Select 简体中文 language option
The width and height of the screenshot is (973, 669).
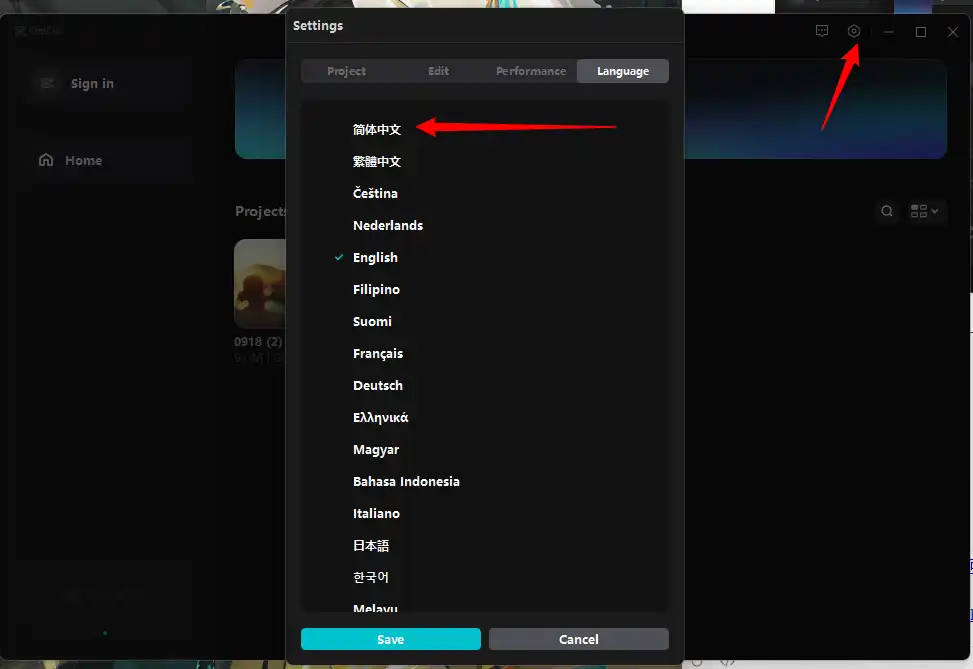coord(377,129)
